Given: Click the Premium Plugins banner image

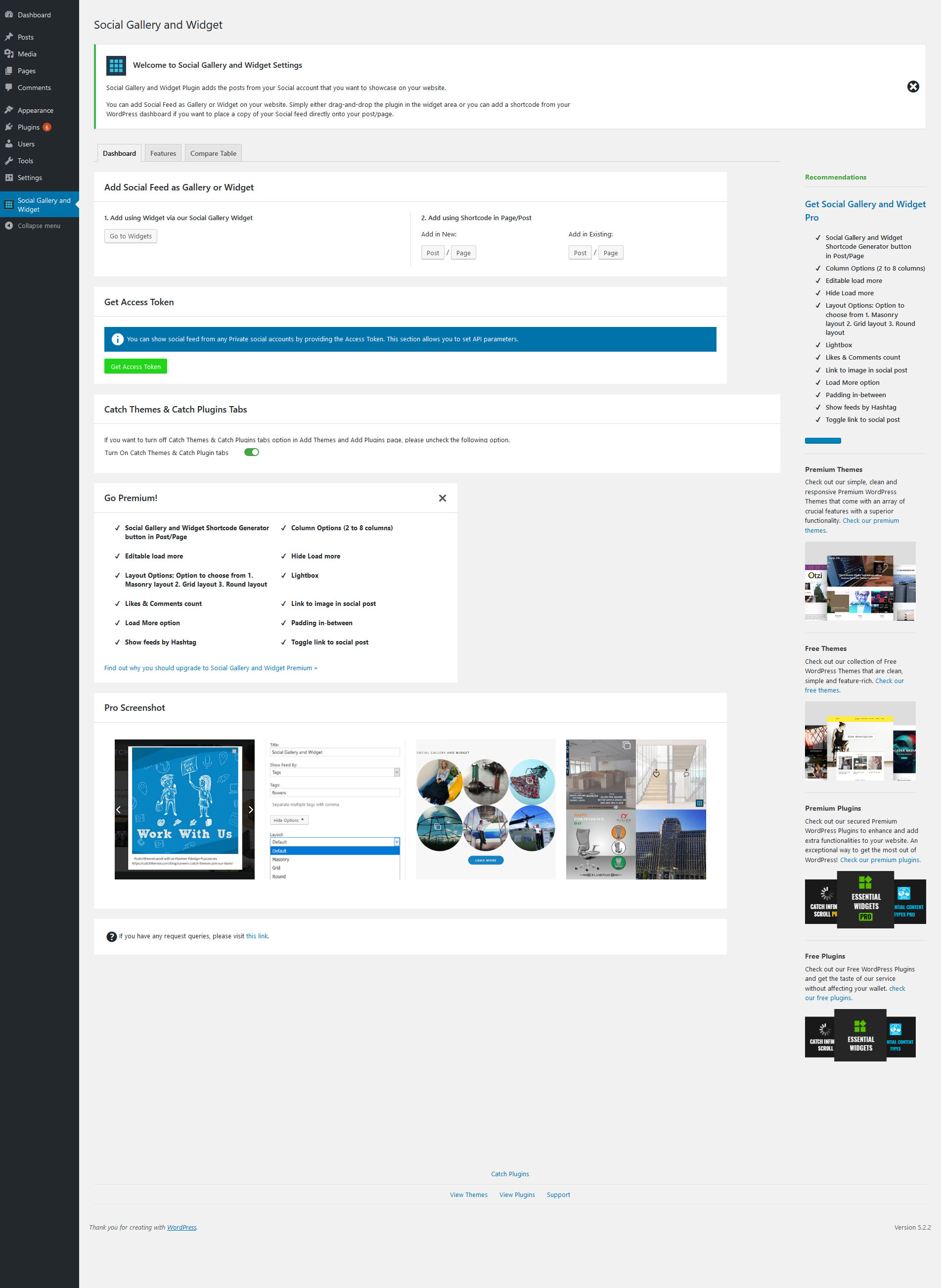Looking at the screenshot, I should click(x=865, y=900).
